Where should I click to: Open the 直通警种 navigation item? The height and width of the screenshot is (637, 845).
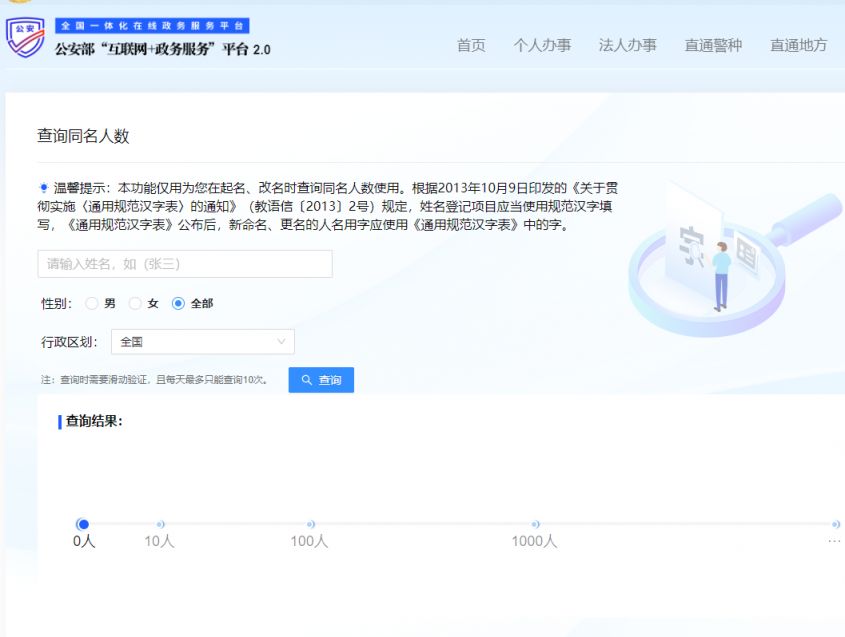(x=713, y=45)
